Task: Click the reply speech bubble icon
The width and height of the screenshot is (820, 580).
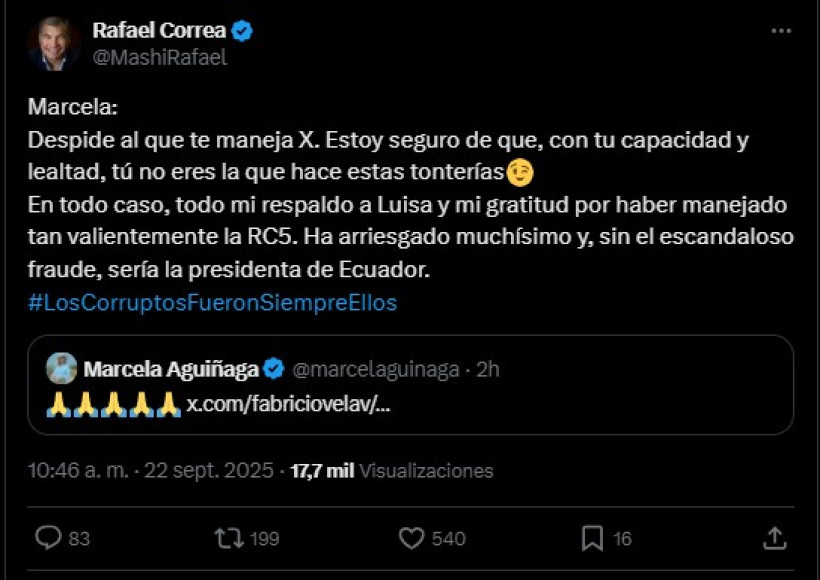Action: [x=48, y=538]
